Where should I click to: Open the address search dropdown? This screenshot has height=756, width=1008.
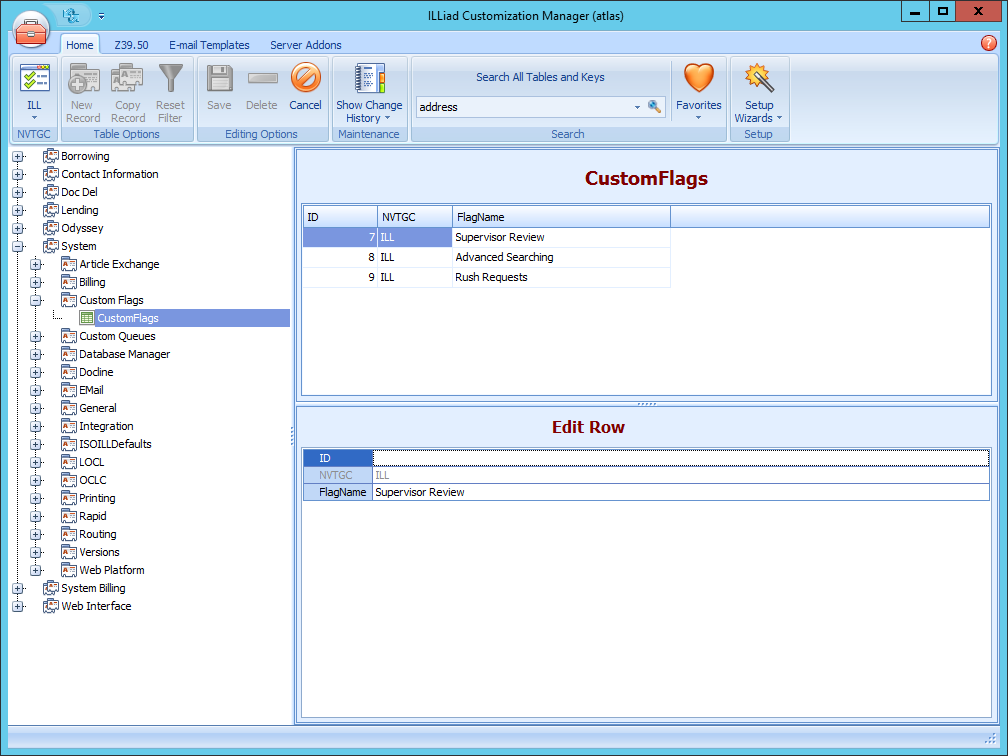click(637, 107)
